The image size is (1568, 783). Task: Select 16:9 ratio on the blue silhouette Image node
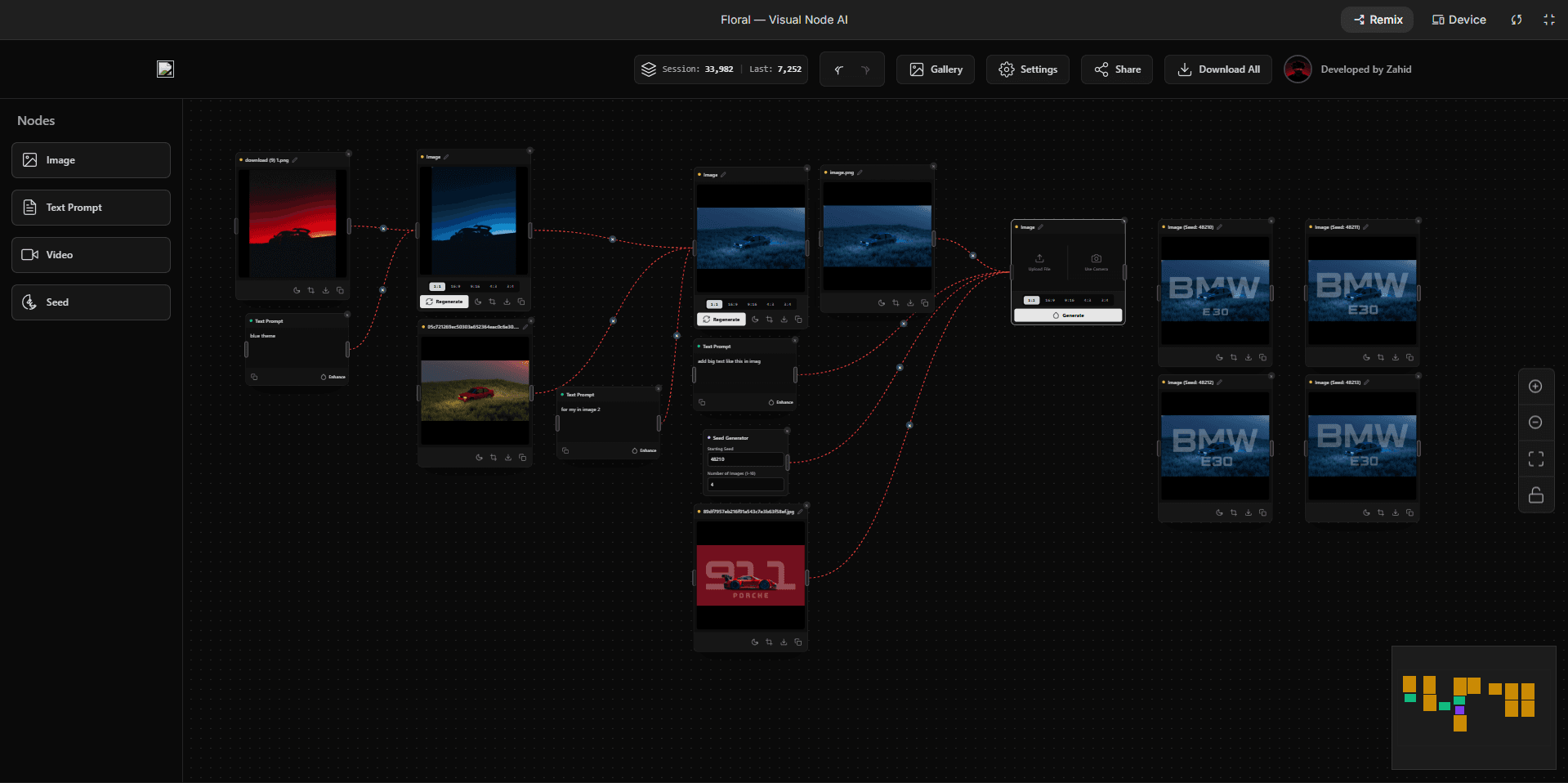tap(455, 287)
